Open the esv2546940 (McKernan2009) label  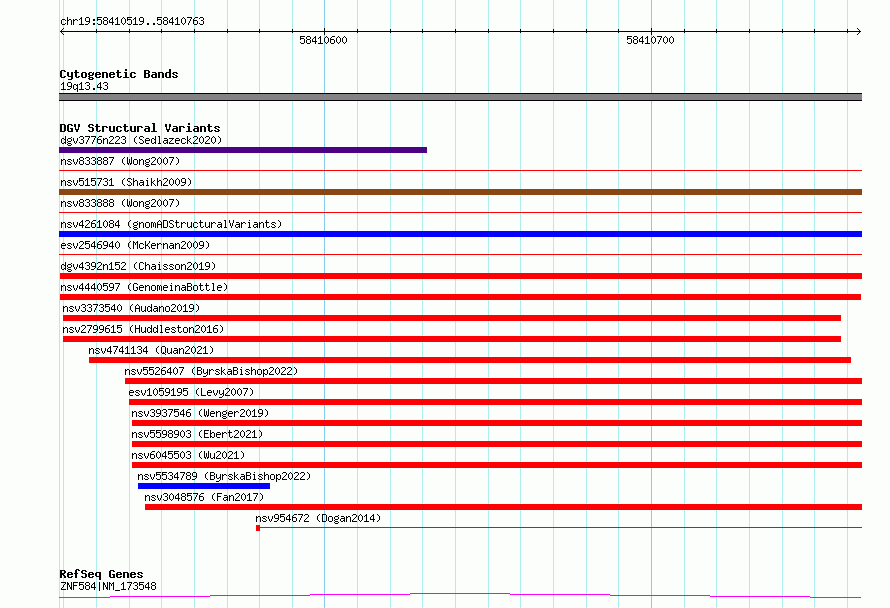(135, 245)
